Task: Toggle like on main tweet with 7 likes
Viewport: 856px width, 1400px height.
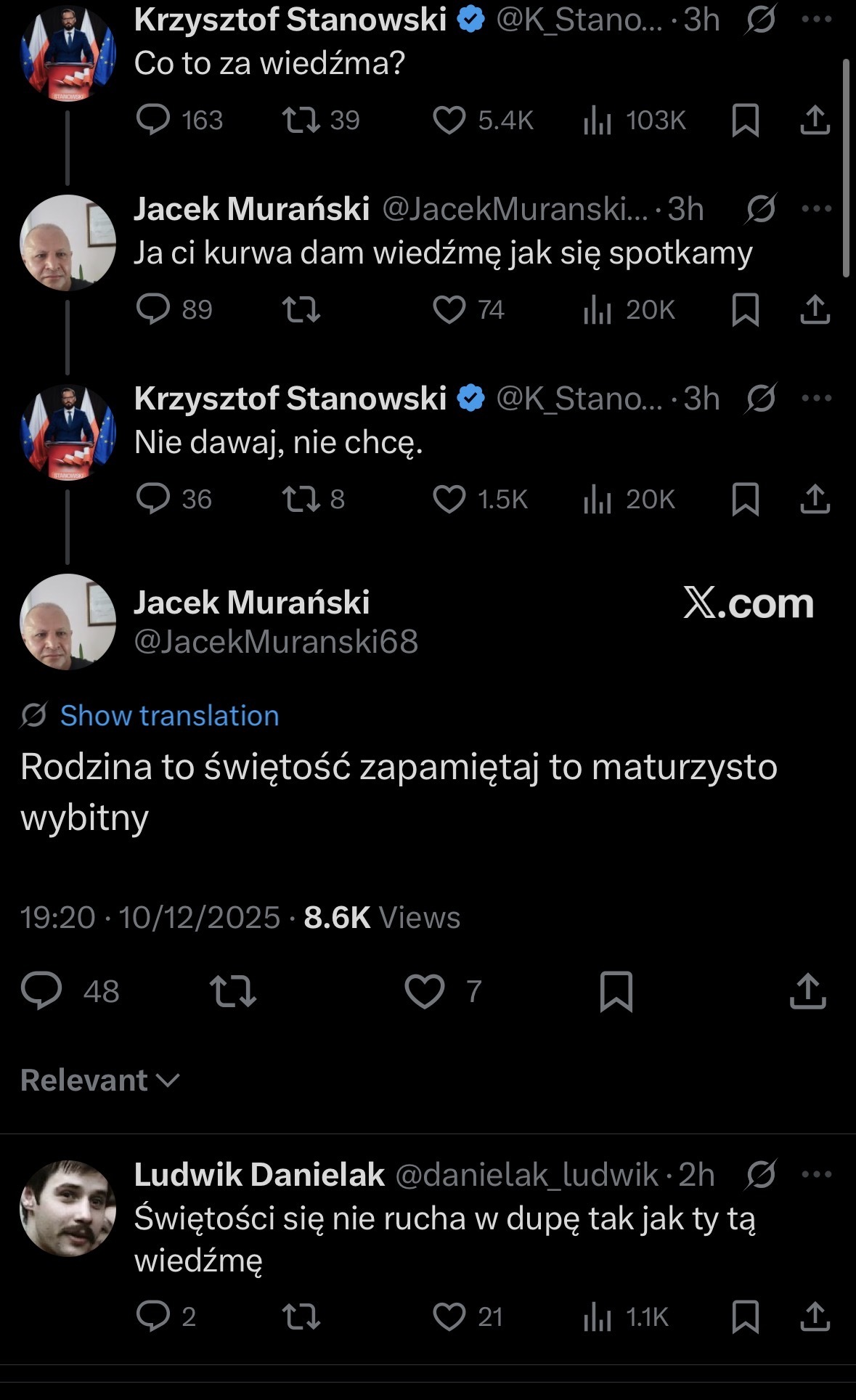Action: (425, 991)
